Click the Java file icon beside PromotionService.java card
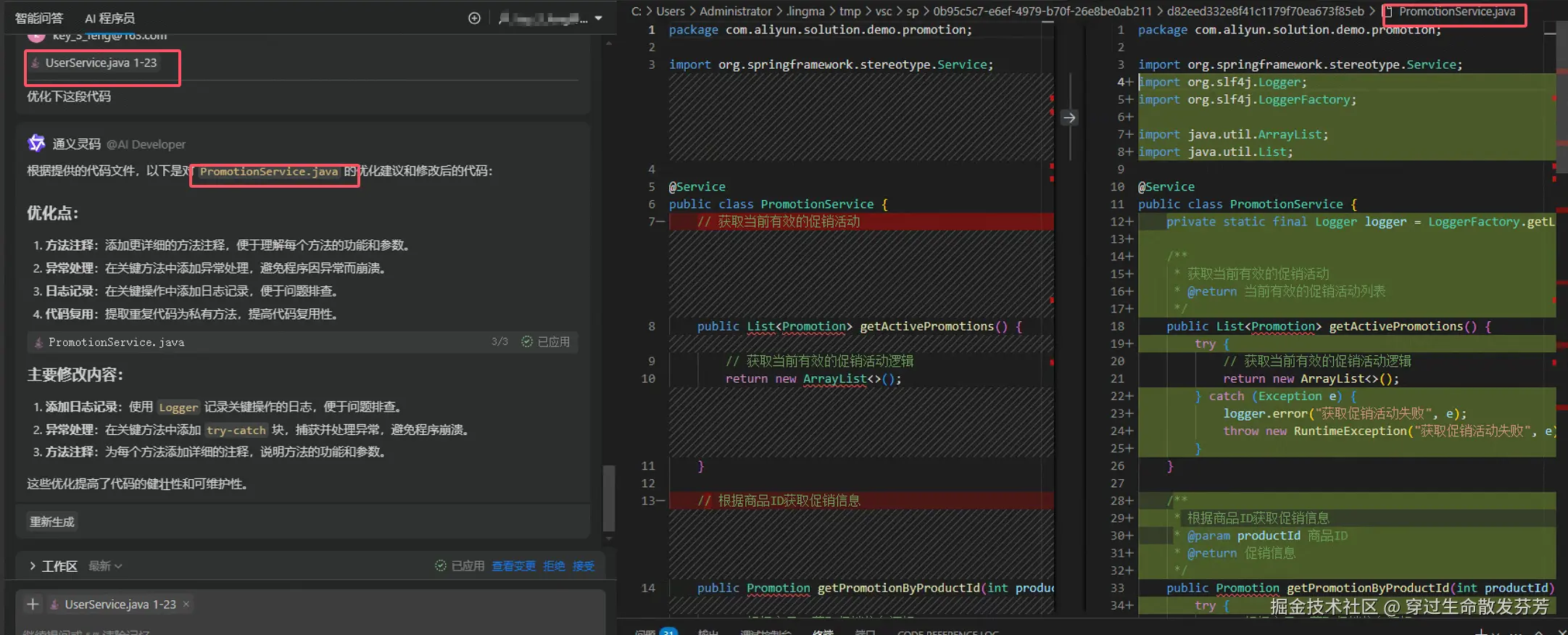This screenshot has width=1568, height=635. click(x=38, y=342)
